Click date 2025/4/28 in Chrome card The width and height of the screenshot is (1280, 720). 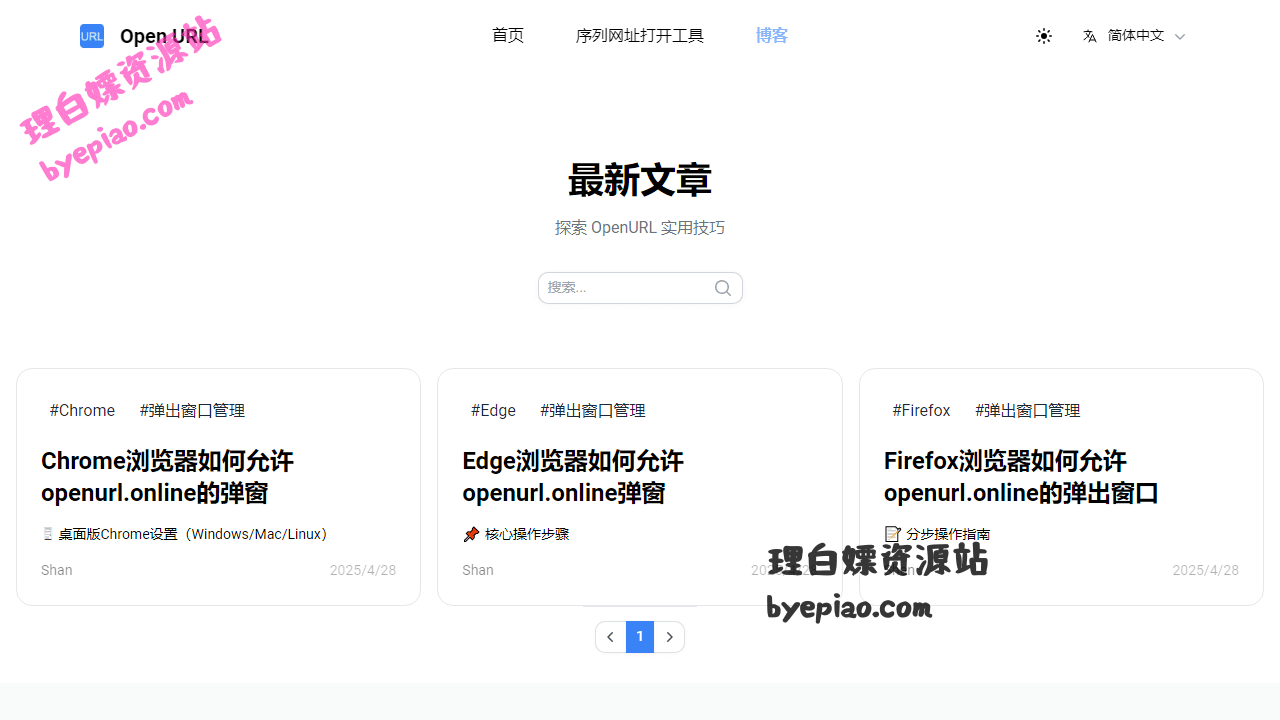[363, 570]
